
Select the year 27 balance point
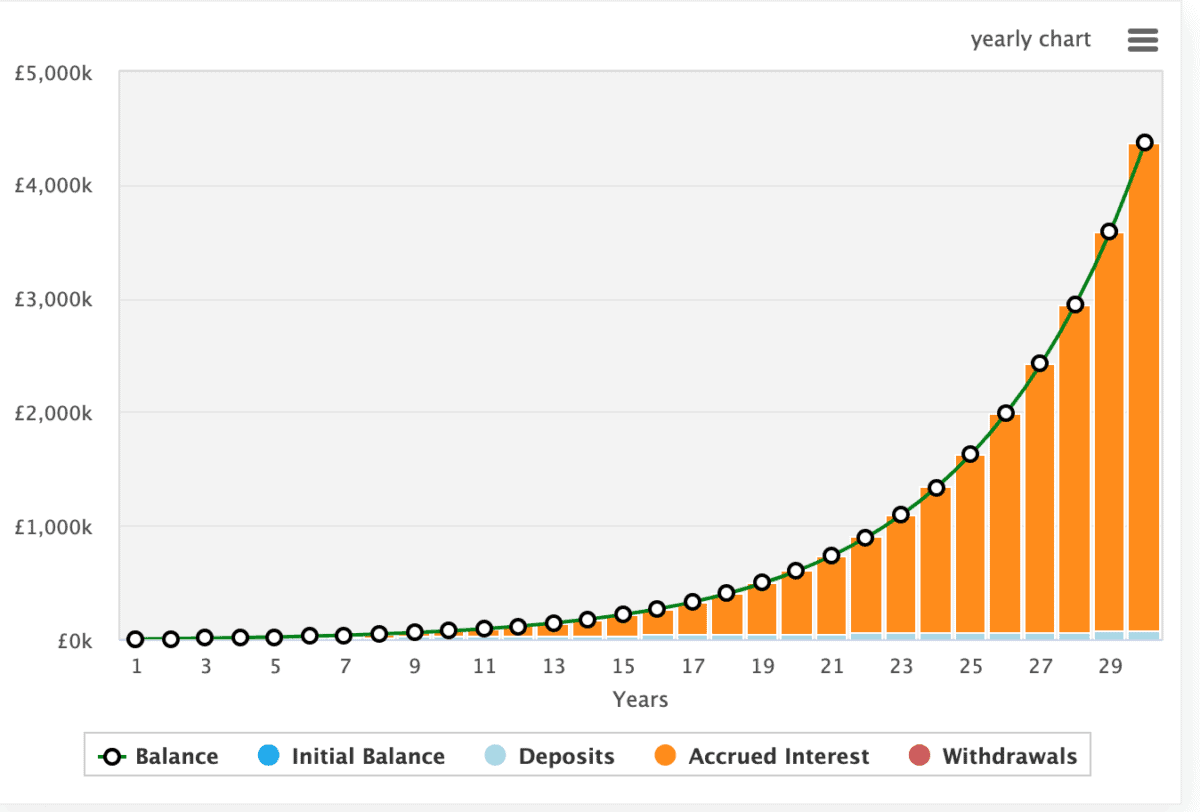(x=1039, y=363)
